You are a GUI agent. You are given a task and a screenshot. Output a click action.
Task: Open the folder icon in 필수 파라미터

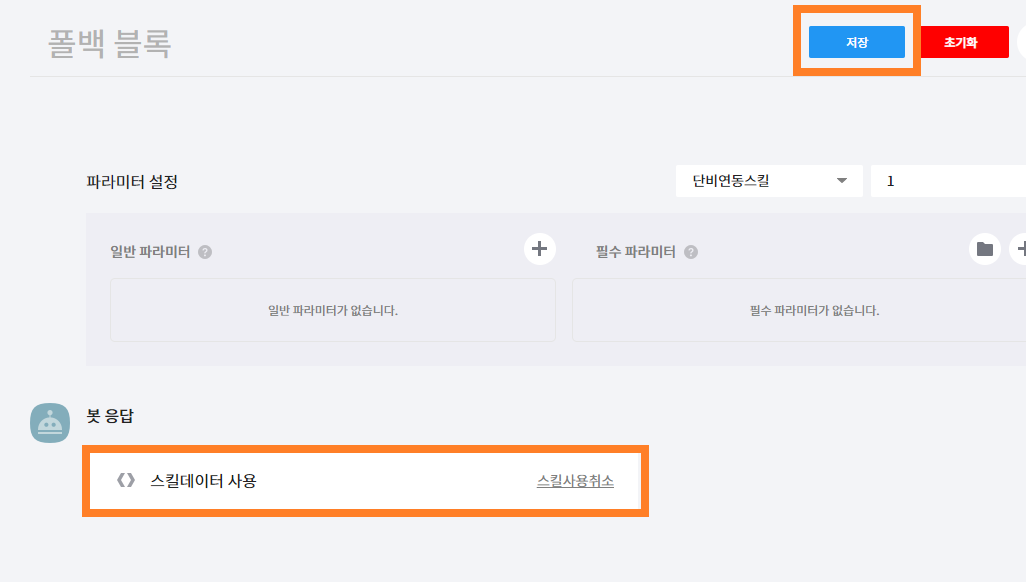[985, 249]
